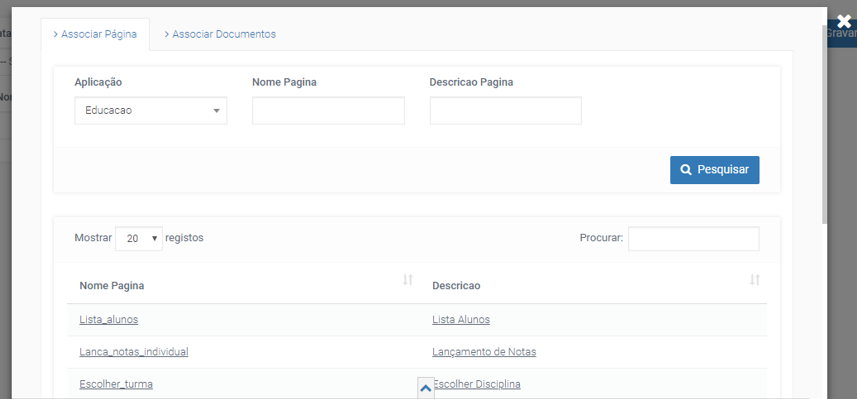The image size is (857, 399).
Task: Open the Mostrar registos count dropdown
Action: [139, 239]
